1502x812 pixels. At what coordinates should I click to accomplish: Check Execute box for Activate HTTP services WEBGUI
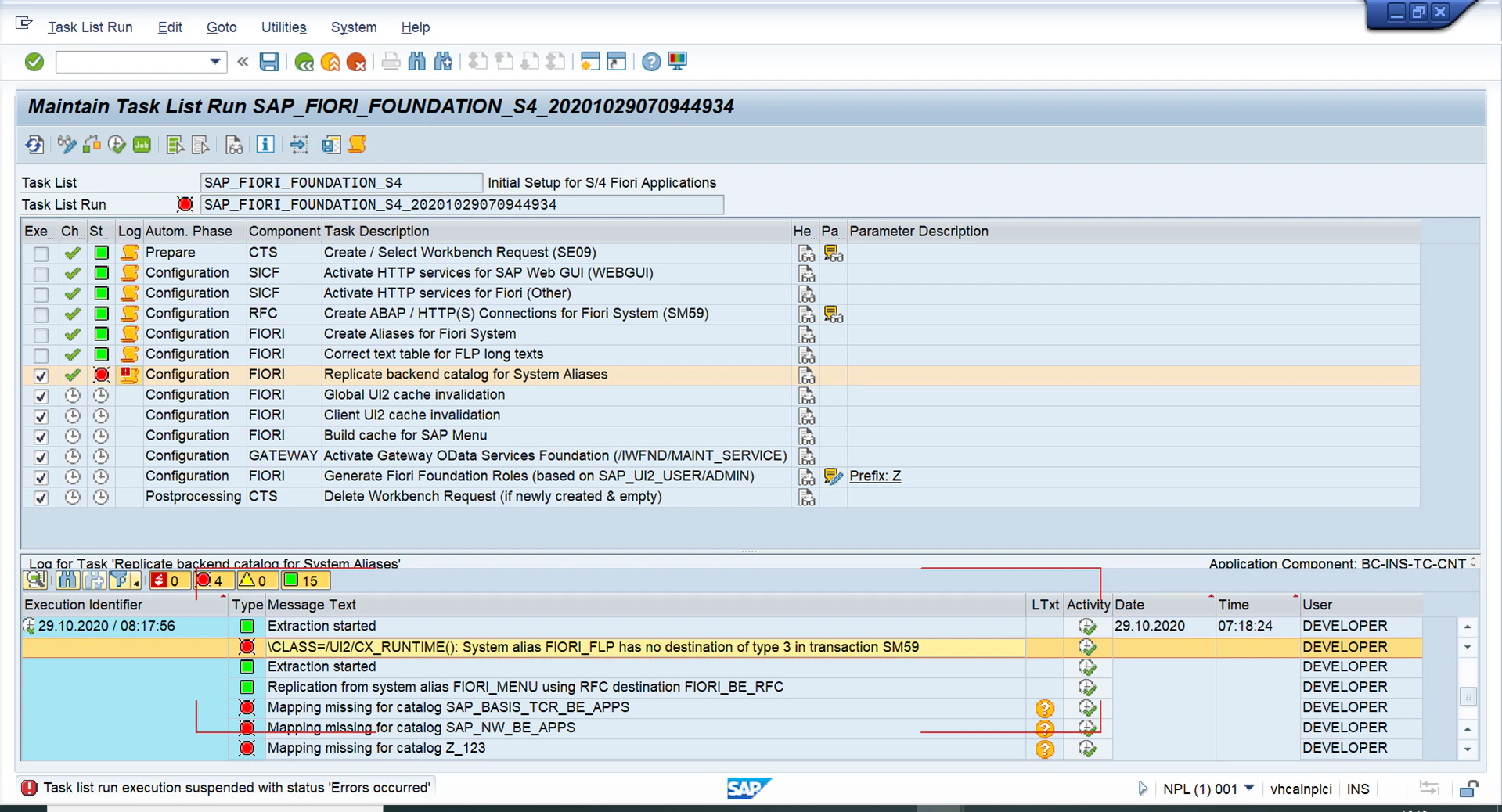(x=41, y=274)
